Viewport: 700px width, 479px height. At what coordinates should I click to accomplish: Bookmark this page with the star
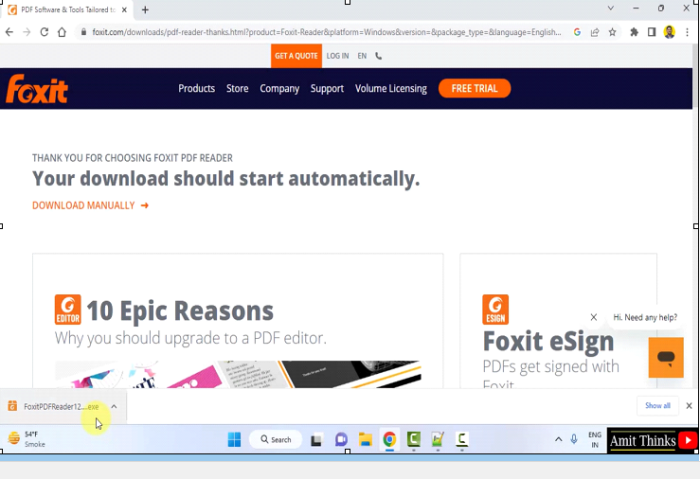(x=612, y=32)
